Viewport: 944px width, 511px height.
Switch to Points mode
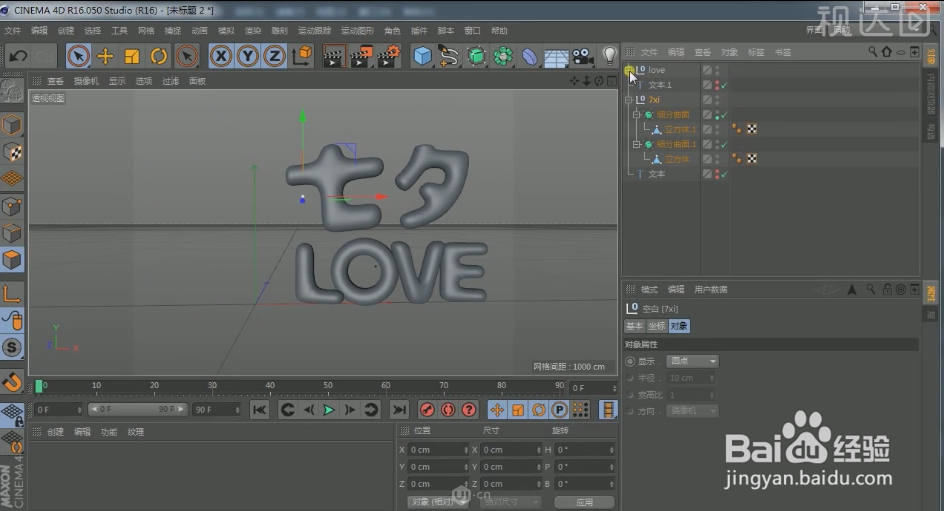pos(12,206)
